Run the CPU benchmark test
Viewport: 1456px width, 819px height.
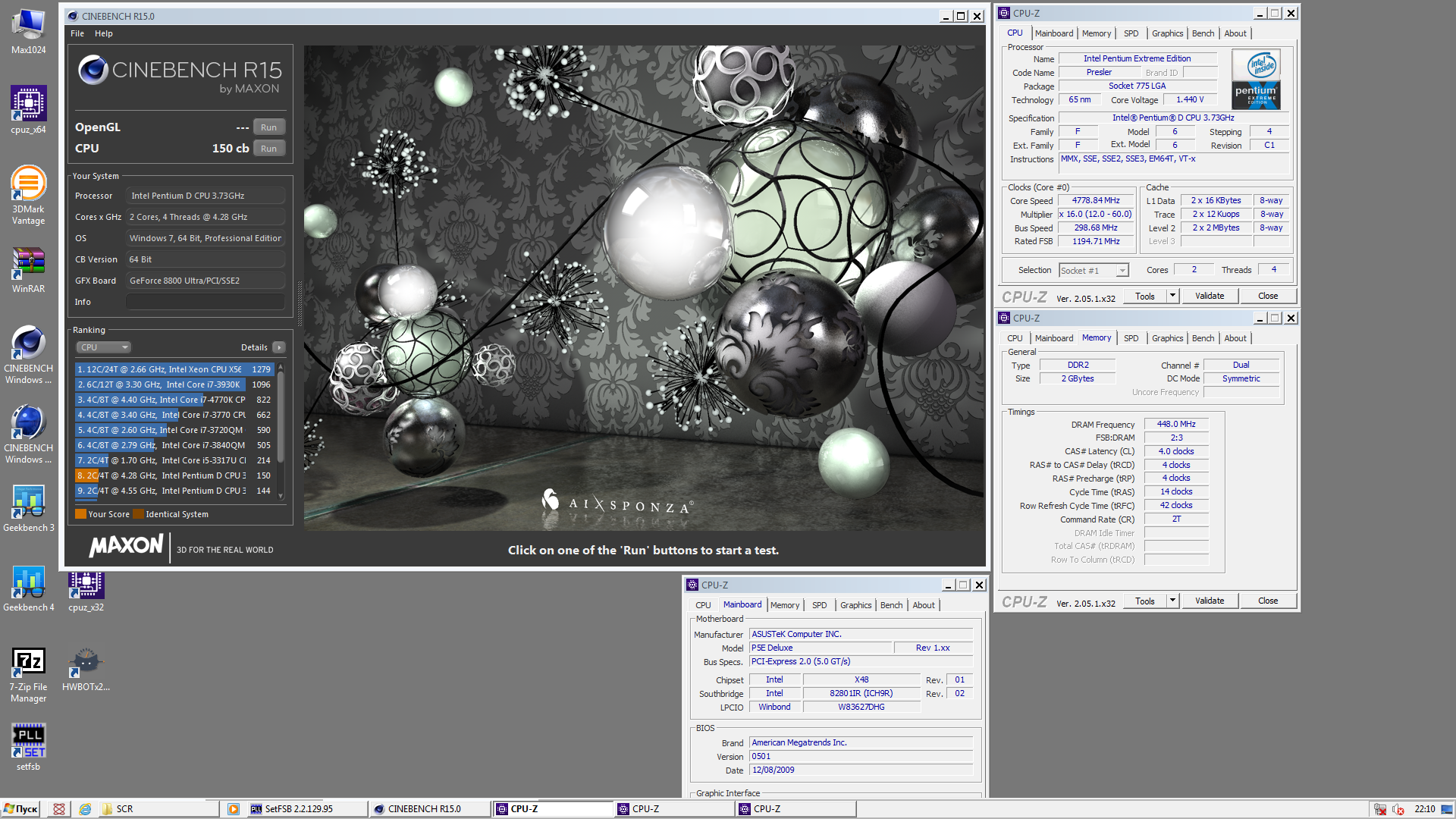click(x=268, y=149)
